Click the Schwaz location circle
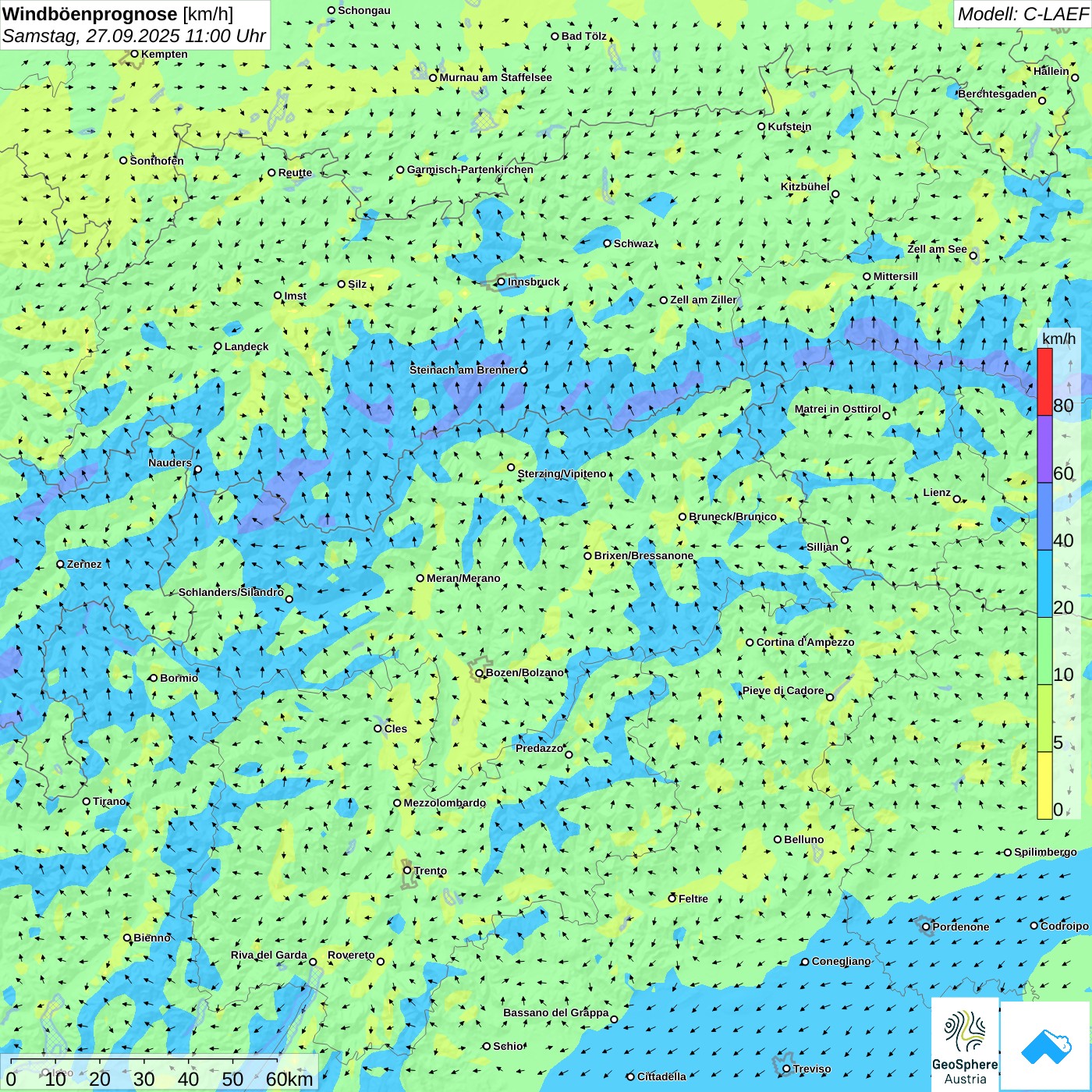The image size is (1092, 1092). [x=607, y=243]
